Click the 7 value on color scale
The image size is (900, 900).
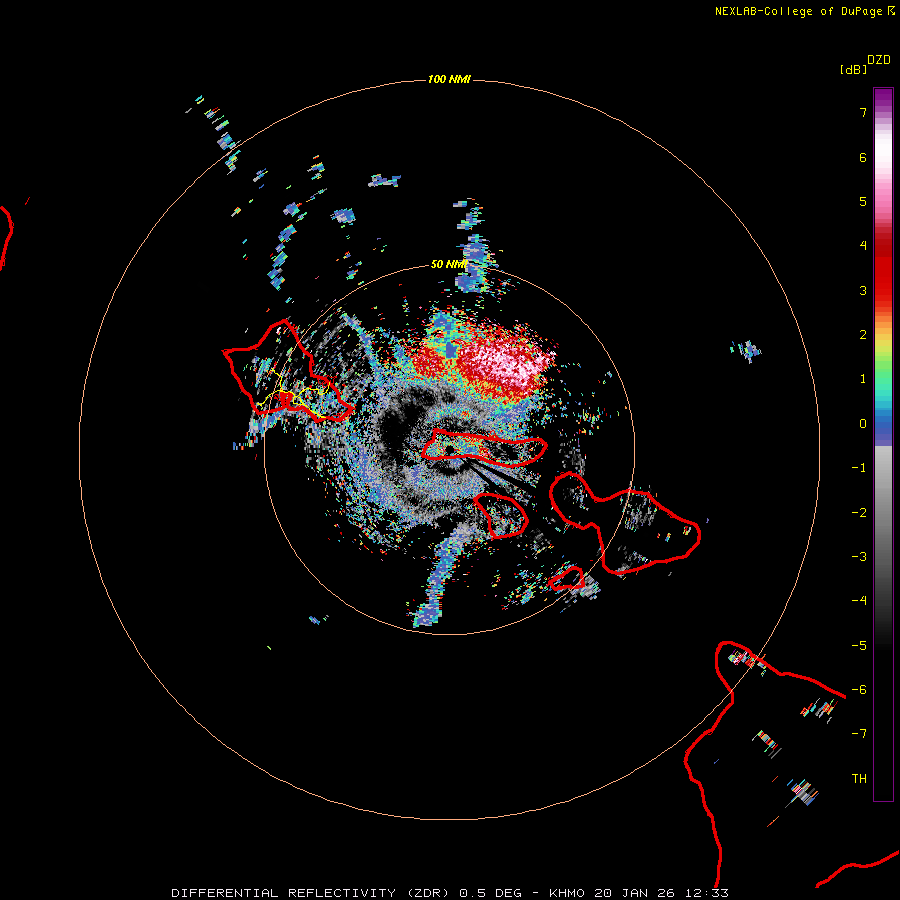[863, 112]
